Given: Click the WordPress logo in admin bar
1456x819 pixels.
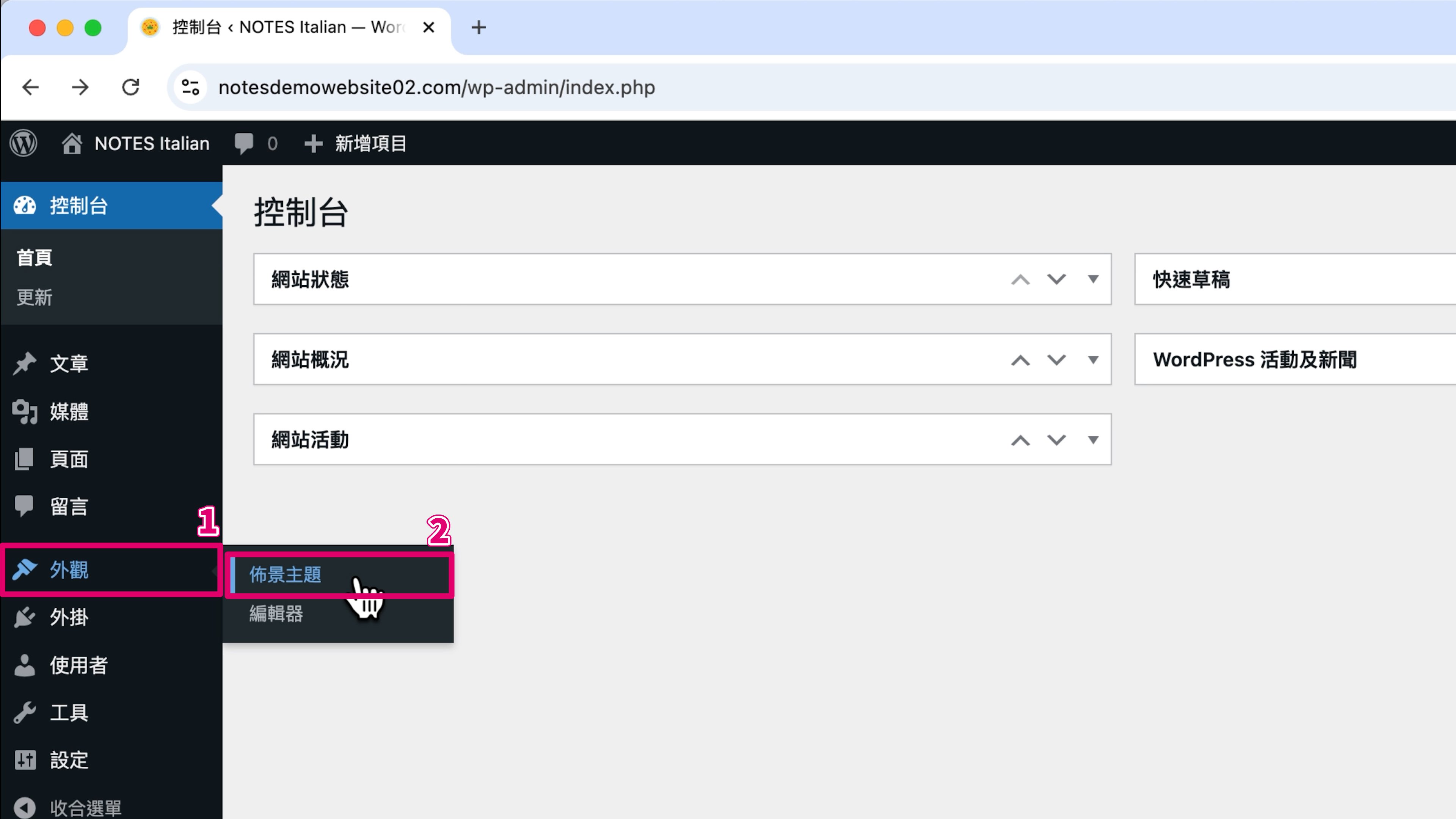Looking at the screenshot, I should click(23, 143).
